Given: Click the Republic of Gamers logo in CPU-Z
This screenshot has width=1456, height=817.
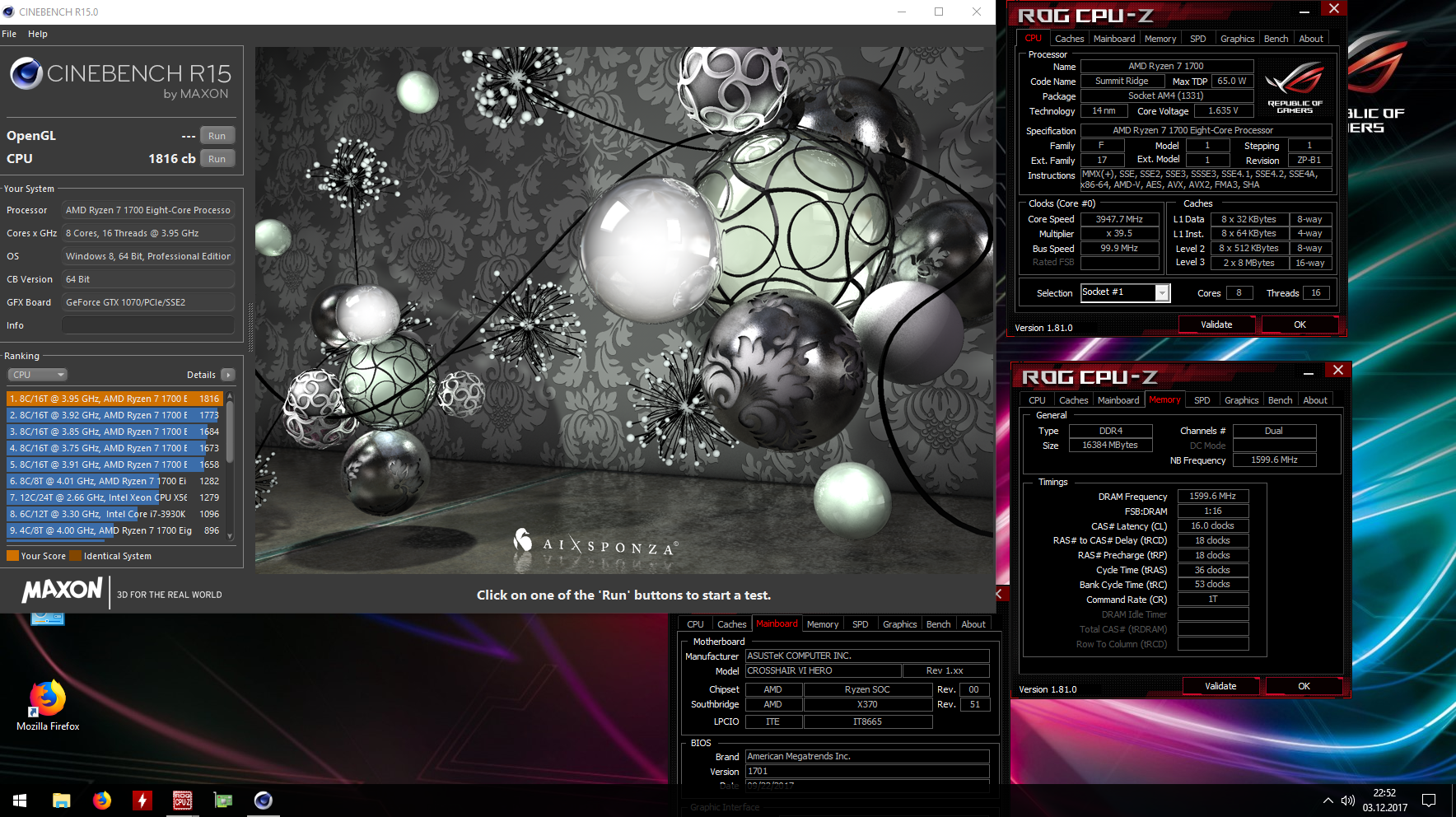Looking at the screenshot, I should (1295, 86).
